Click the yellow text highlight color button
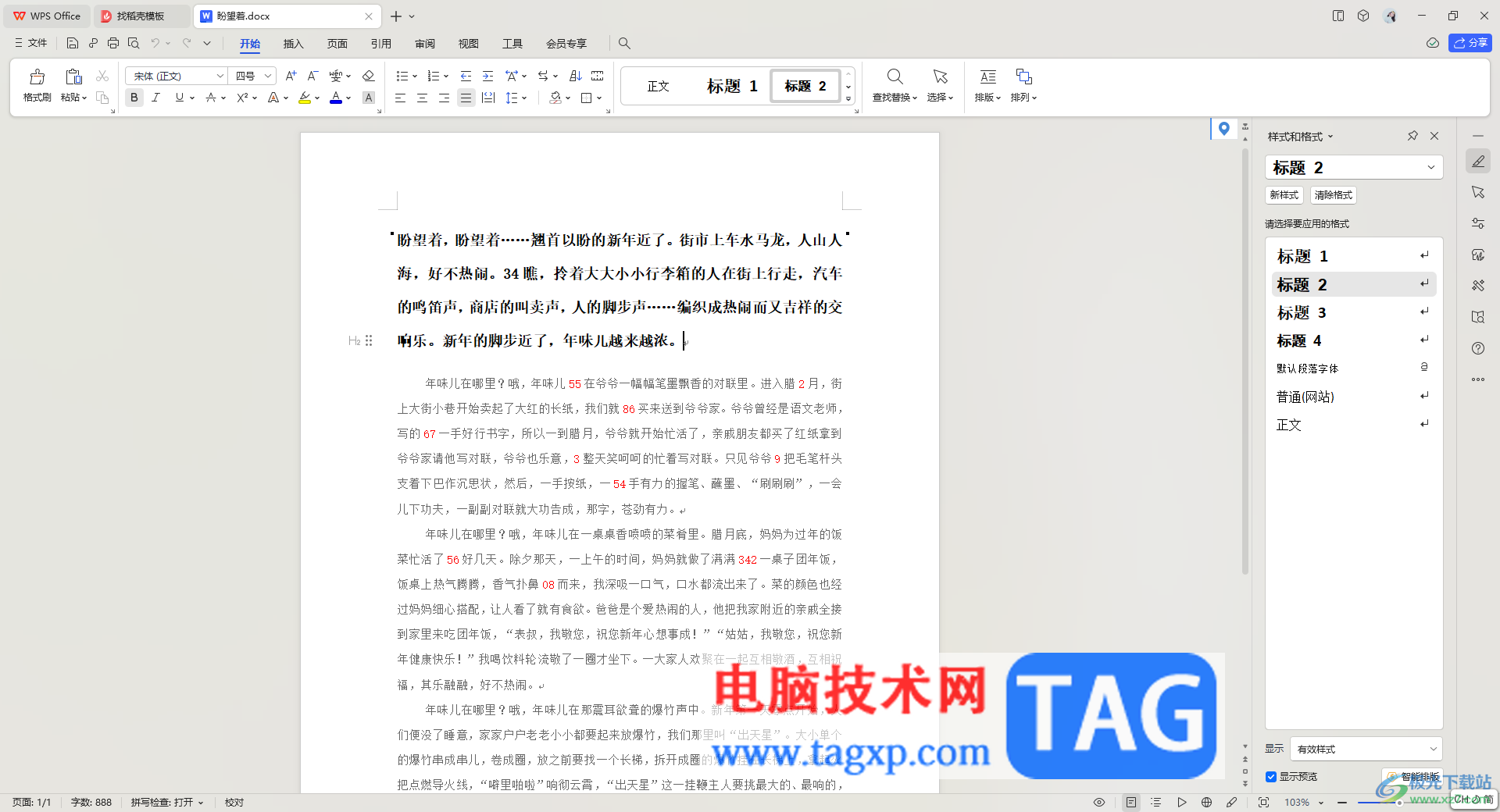This screenshot has width=1500, height=812. 305,98
